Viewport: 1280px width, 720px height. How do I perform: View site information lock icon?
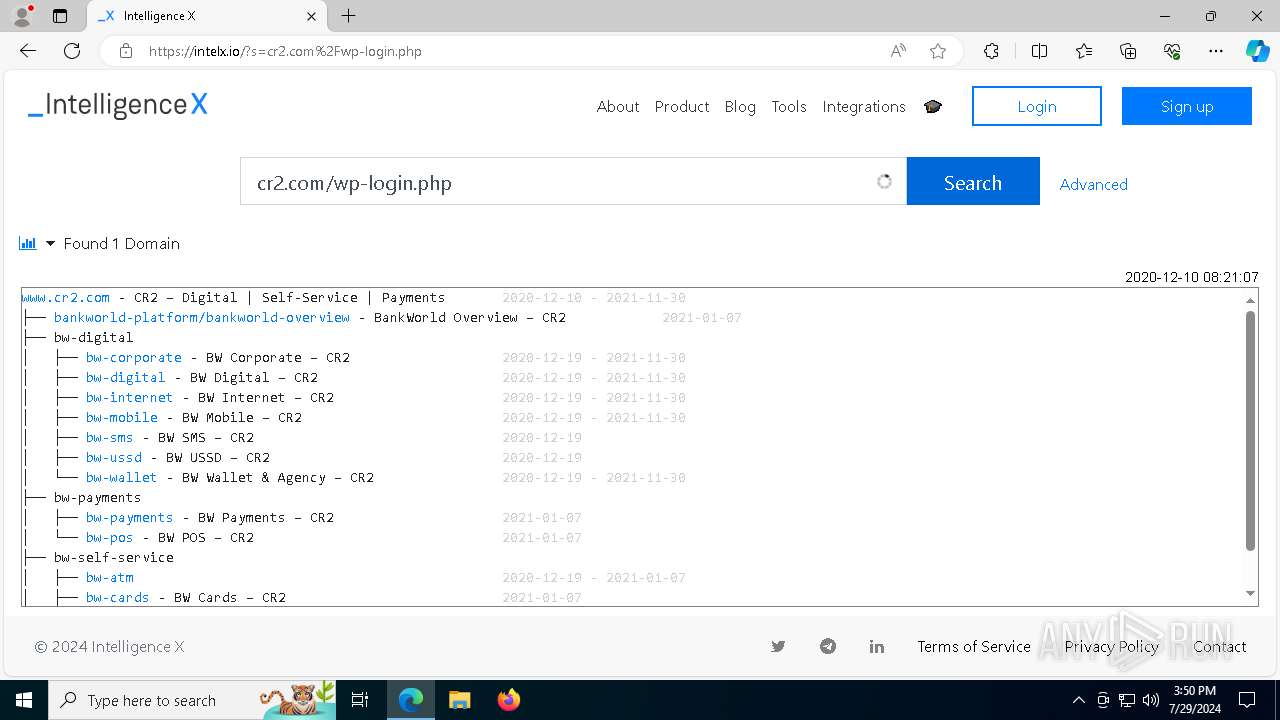[x=125, y=51]
